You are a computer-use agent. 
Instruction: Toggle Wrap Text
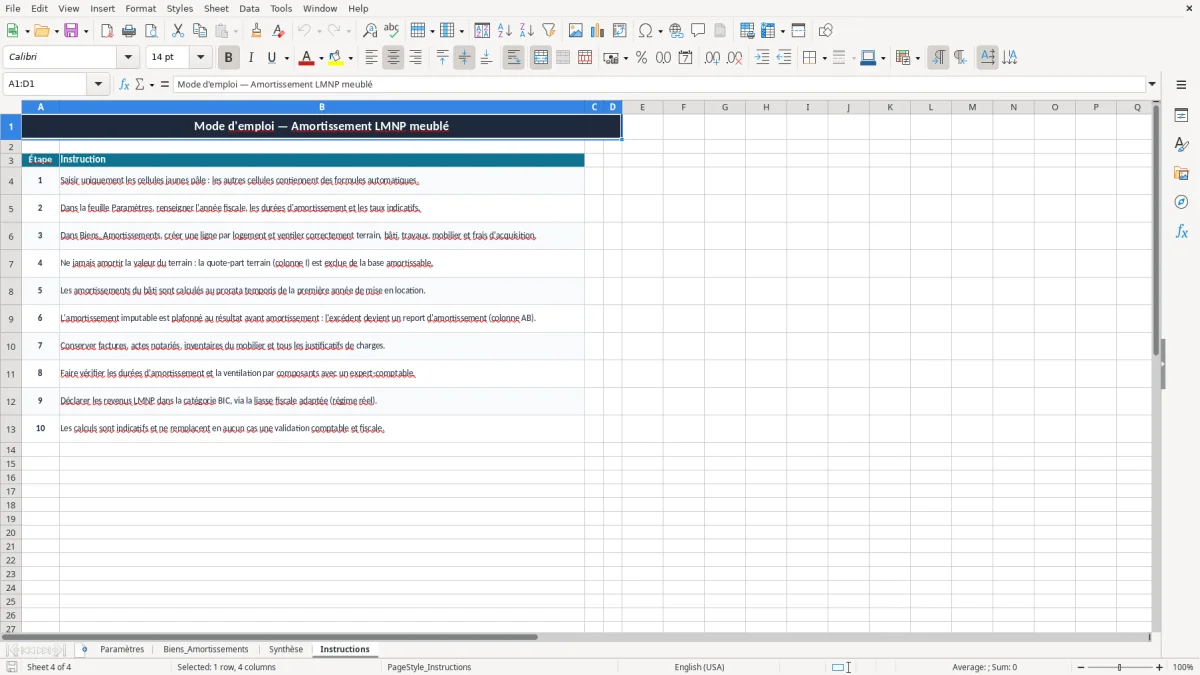513,58
